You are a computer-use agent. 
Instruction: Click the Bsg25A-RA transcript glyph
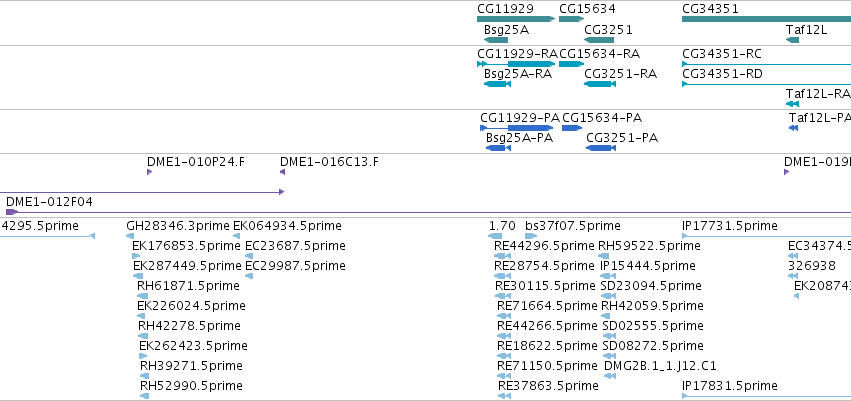(x=497, y=84)
